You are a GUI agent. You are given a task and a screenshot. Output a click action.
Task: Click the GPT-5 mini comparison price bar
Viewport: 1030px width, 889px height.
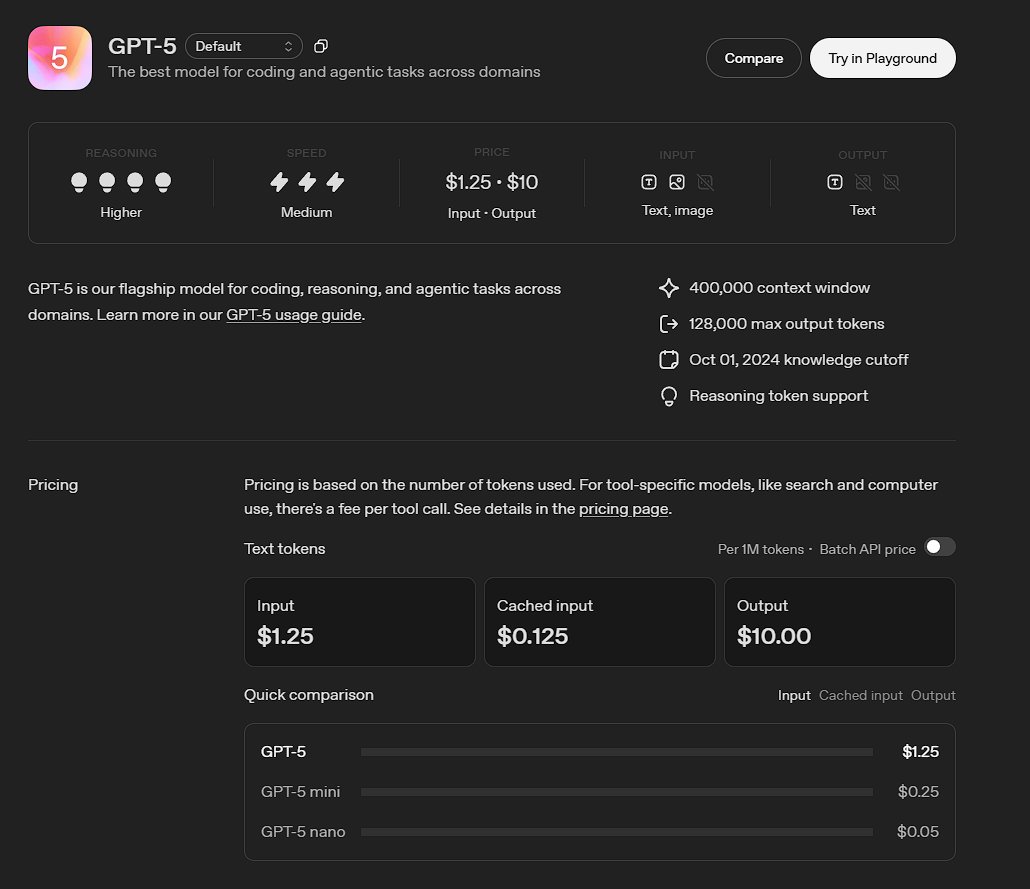click(x=617, y=792)
